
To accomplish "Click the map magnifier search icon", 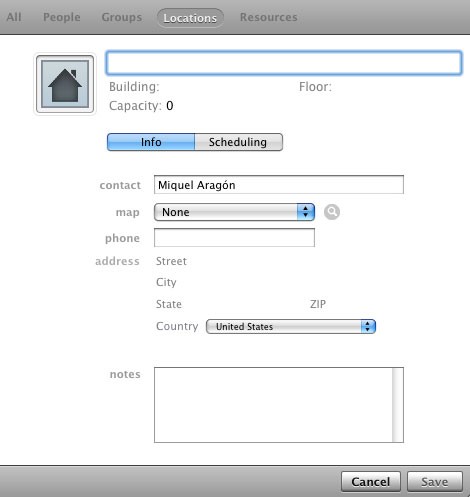I will click(332, 212).
